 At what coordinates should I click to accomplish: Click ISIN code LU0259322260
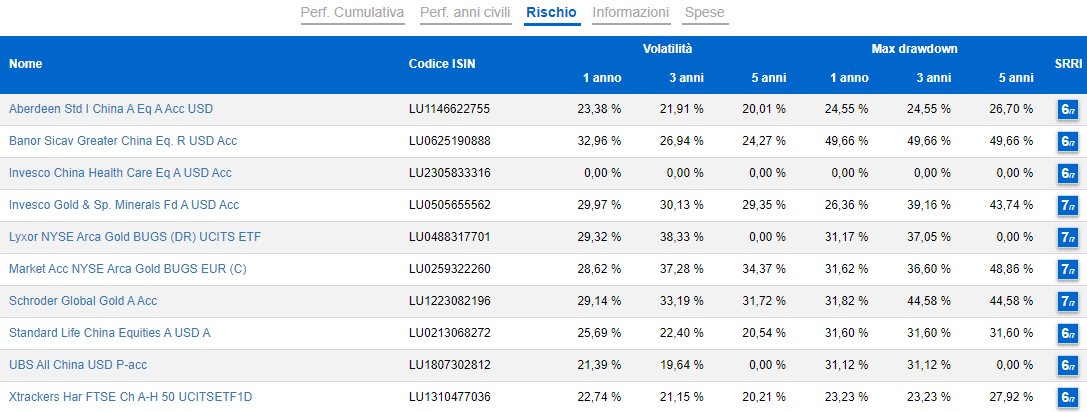(x=449, y=269)
